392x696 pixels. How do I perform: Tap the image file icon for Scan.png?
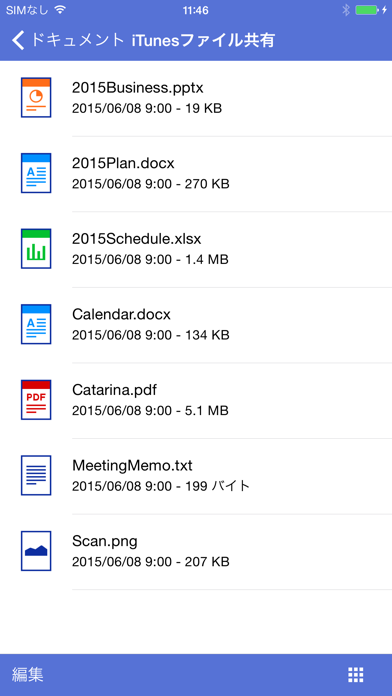pos(36,551)
